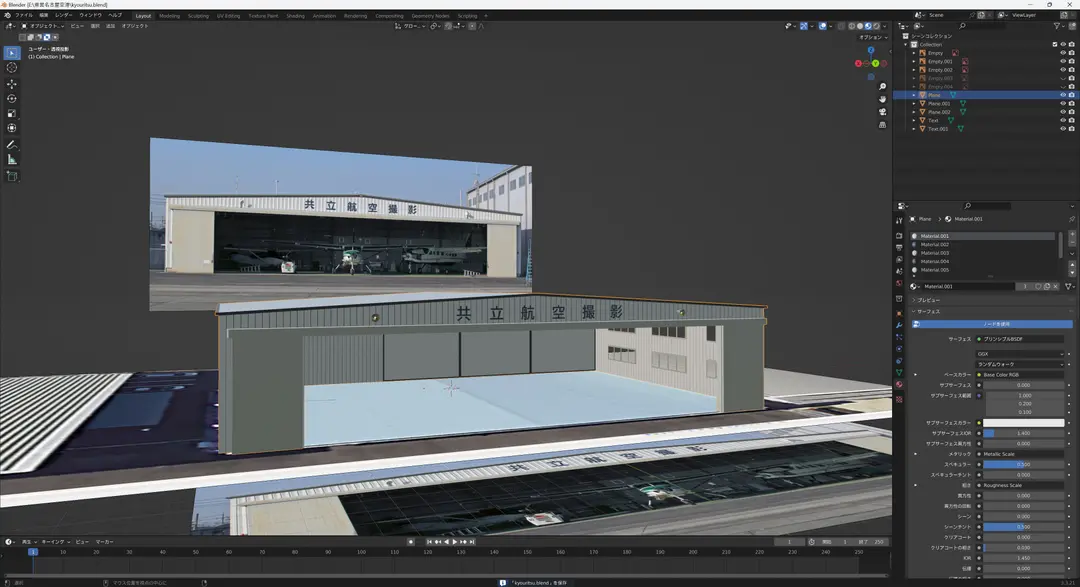This screenshot has height=587, width=1080.
Task: Open the Render properties tab icon
Action: pos(899,236)
